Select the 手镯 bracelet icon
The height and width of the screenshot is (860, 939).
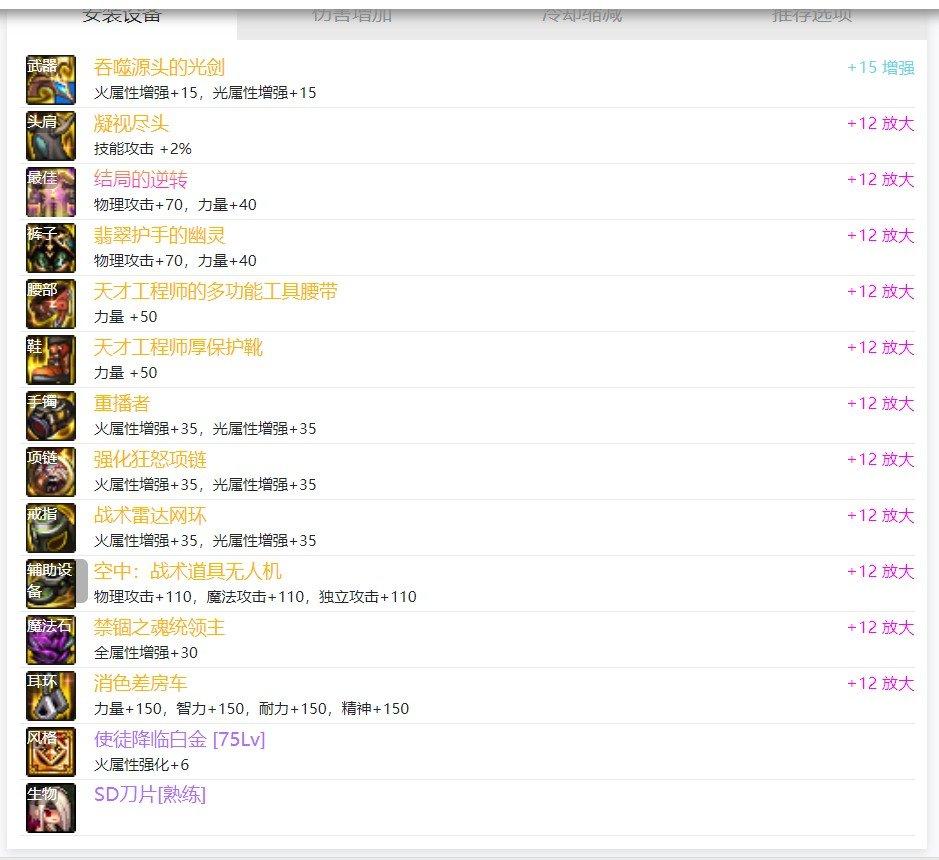[51, 417]
